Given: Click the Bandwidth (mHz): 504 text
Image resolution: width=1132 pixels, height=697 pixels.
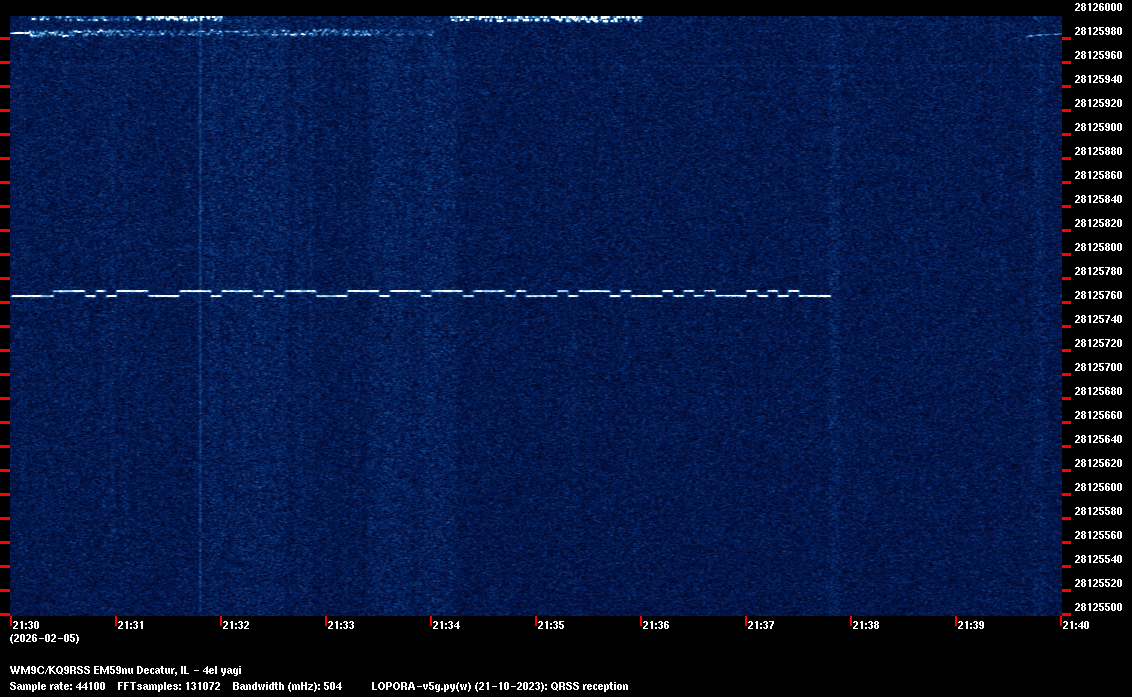Looking at the screenshot, I should point(287,686).
